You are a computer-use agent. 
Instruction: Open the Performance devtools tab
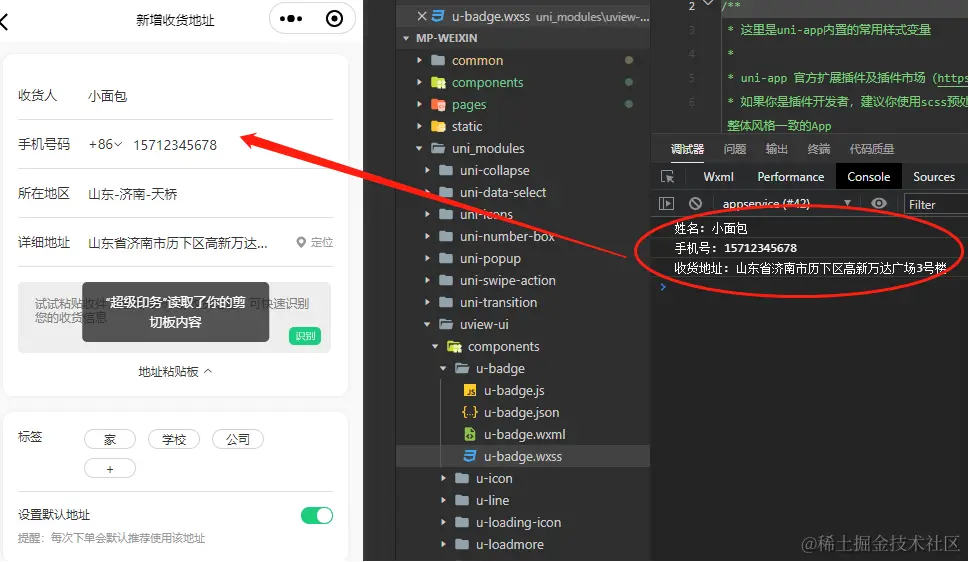coord(790,177)
